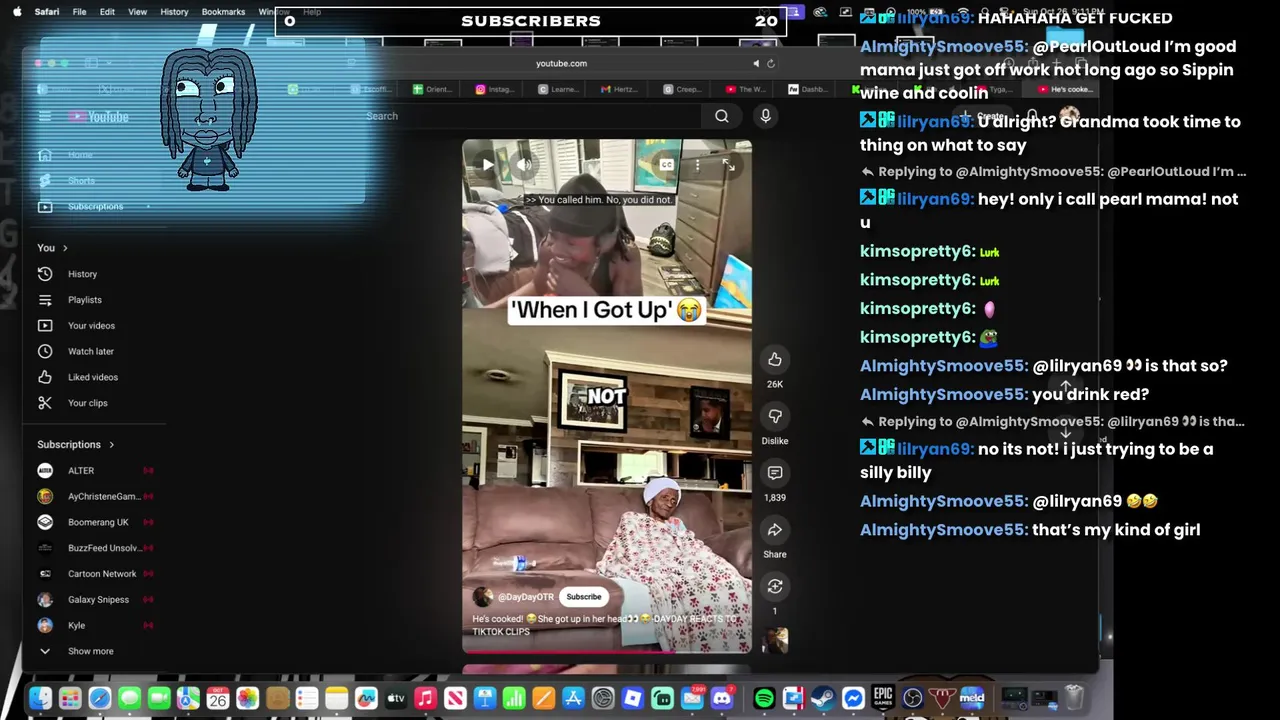Open the channel avatar next to @DayDayOTR

(x=483, y=597)
